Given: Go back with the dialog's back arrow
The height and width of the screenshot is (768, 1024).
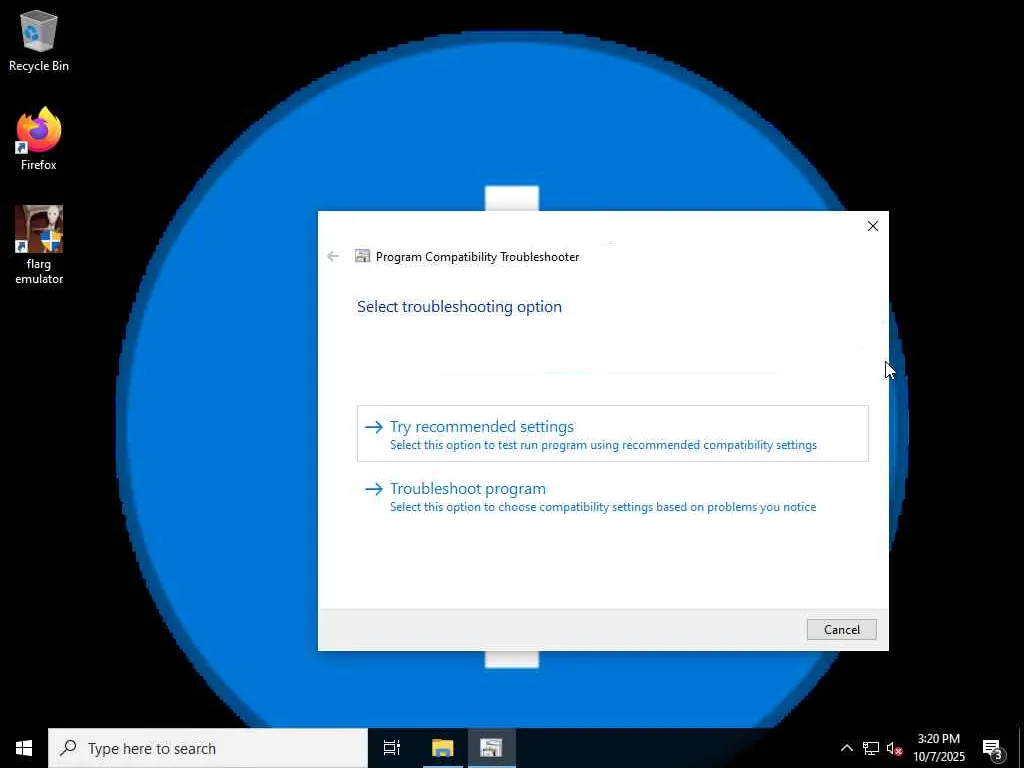Looking at the screenshot, I should click(333, 257).
